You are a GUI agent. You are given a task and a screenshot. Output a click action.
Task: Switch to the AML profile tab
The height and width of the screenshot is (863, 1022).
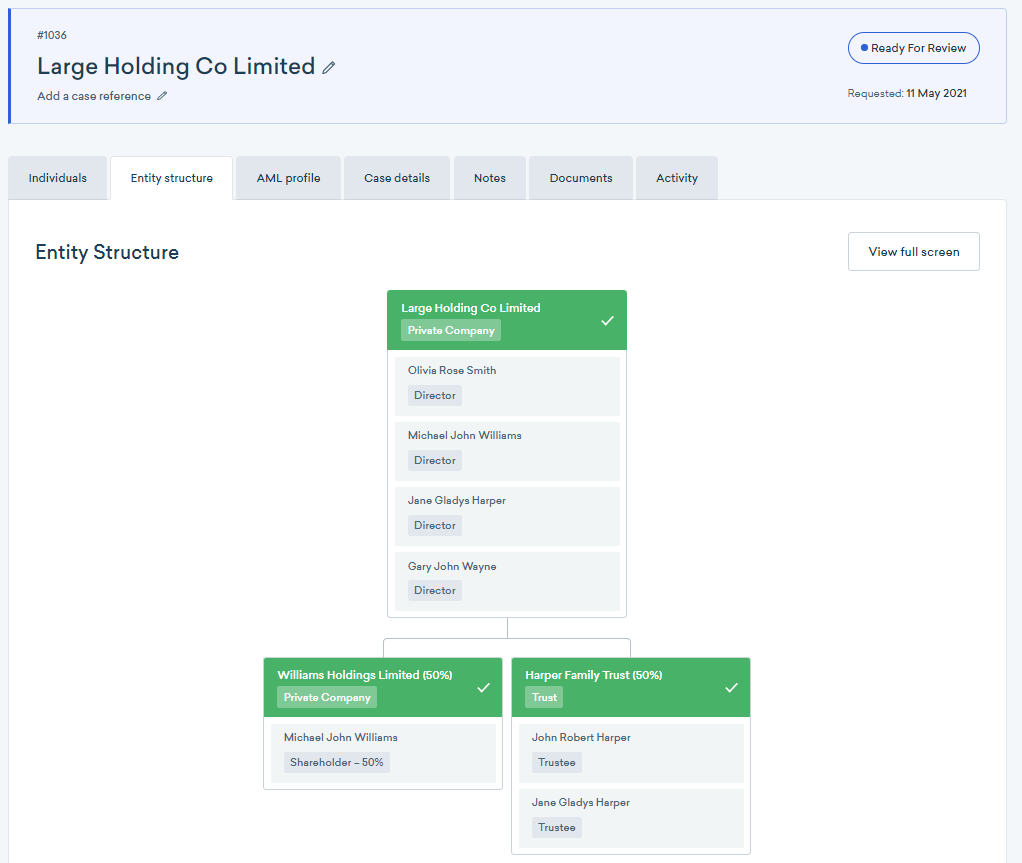click(288, 178)
